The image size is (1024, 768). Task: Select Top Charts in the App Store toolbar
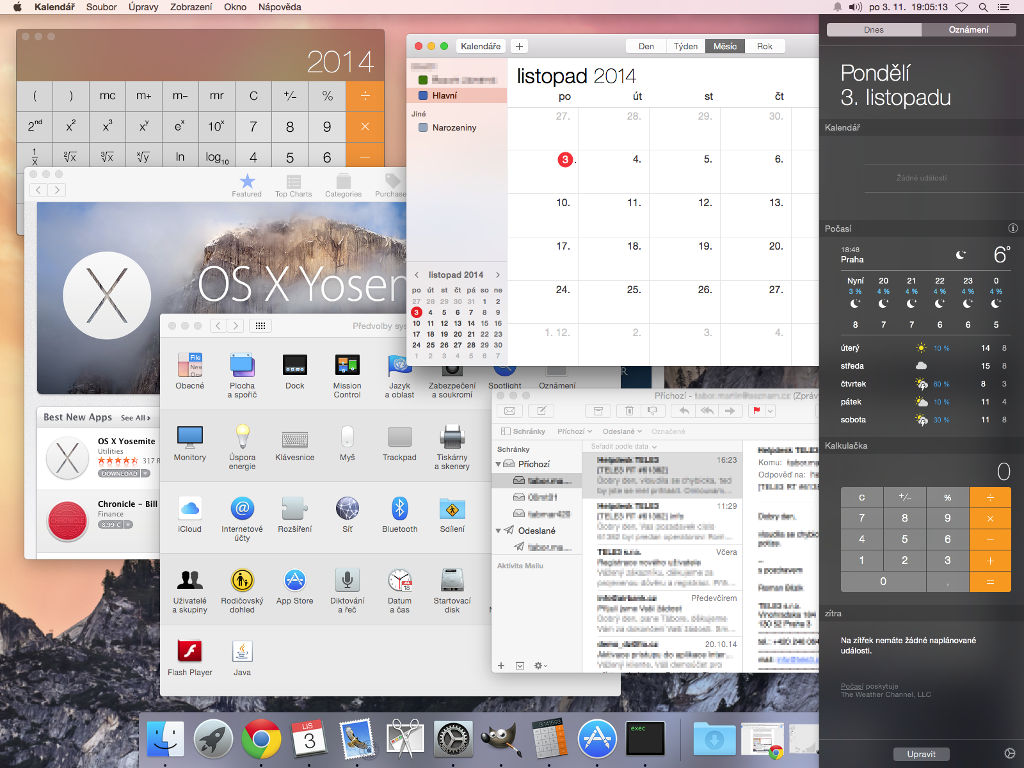tap(293, 185)
